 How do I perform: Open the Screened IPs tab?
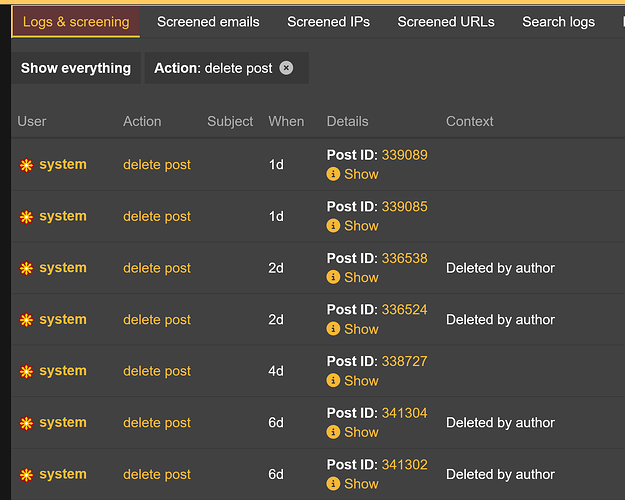tap(328, 22)
